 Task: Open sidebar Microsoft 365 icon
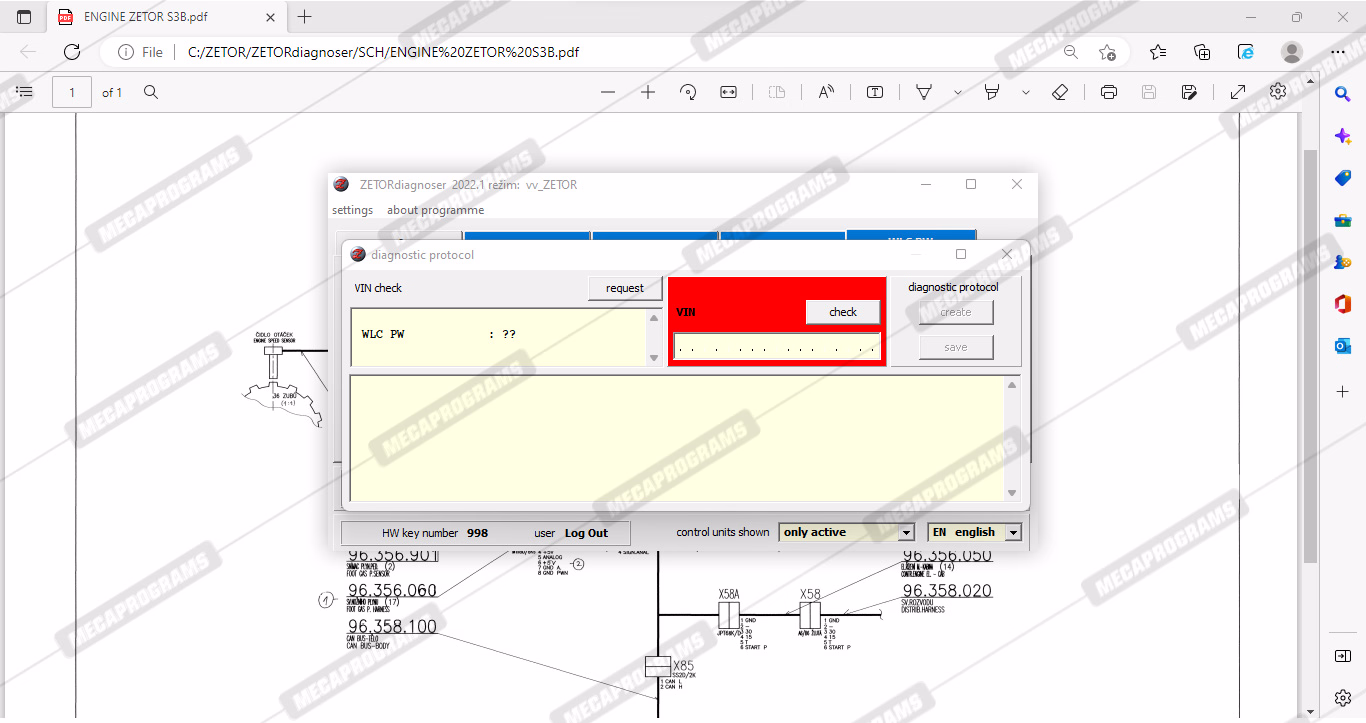[1343, 304]
